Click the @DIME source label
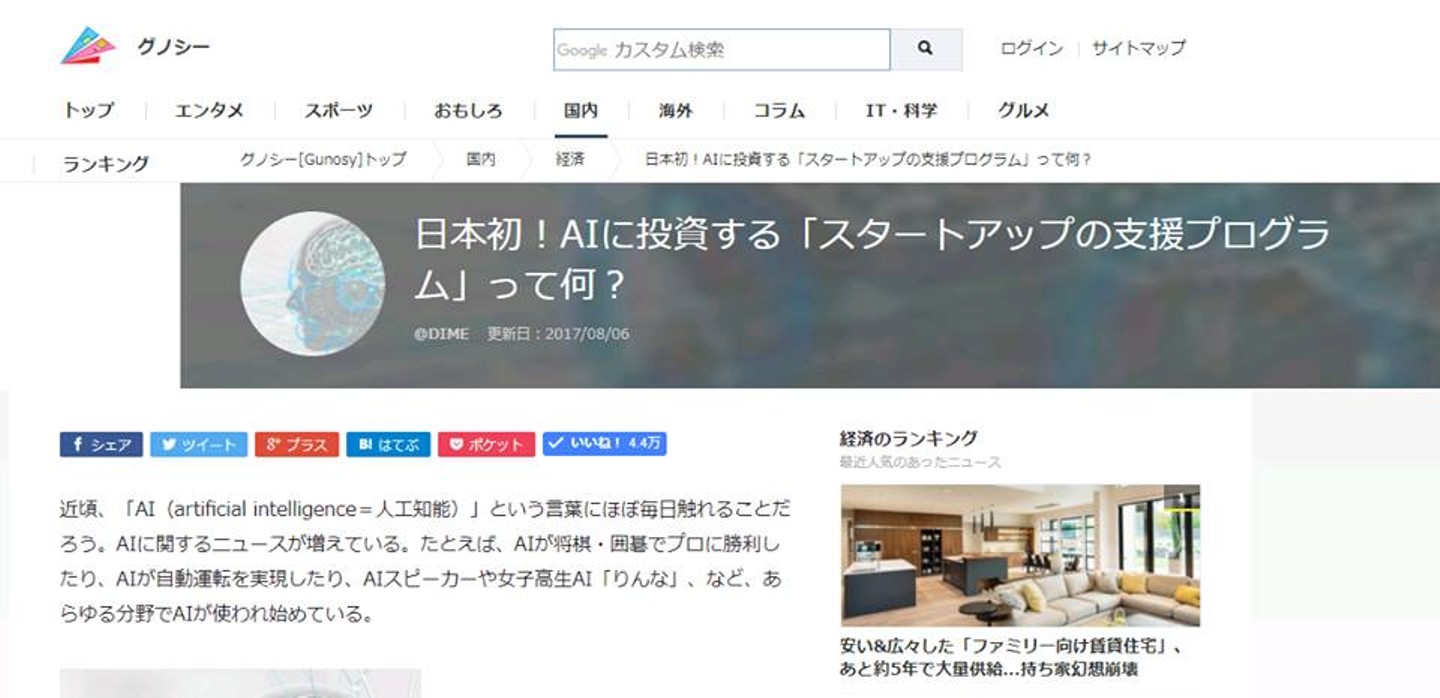 pyautogui.click(x=441, y=334)
